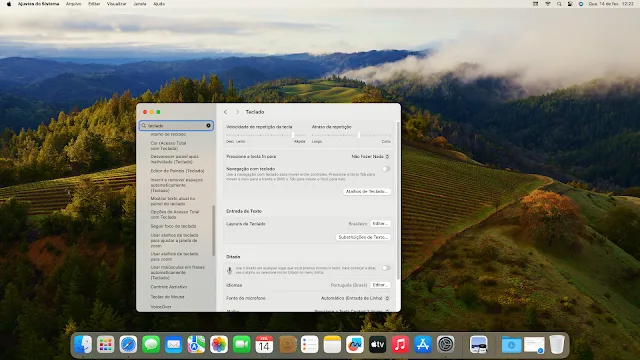Launch FaceTime from the Dock
The image size is (640, 360).
[x=242, y=344]
